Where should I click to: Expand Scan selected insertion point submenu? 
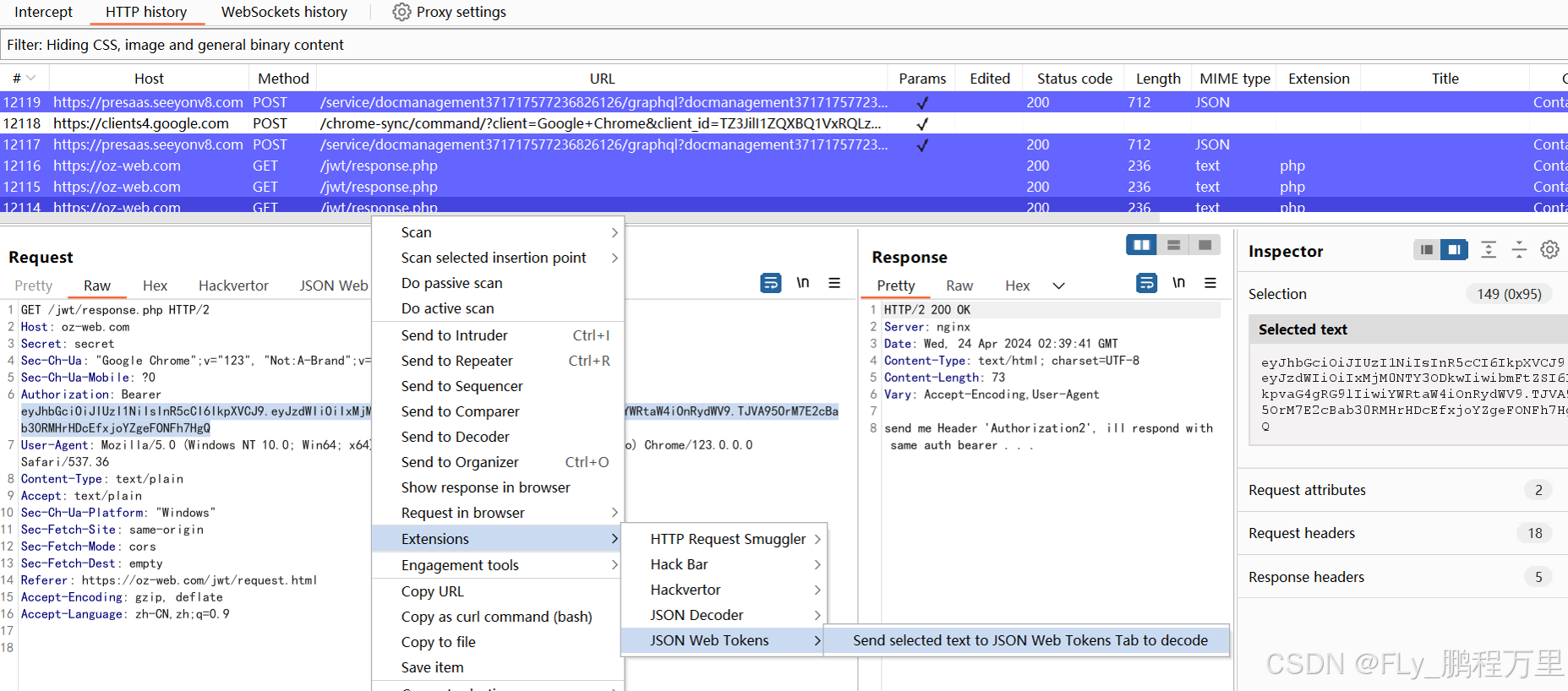point(615,258)
